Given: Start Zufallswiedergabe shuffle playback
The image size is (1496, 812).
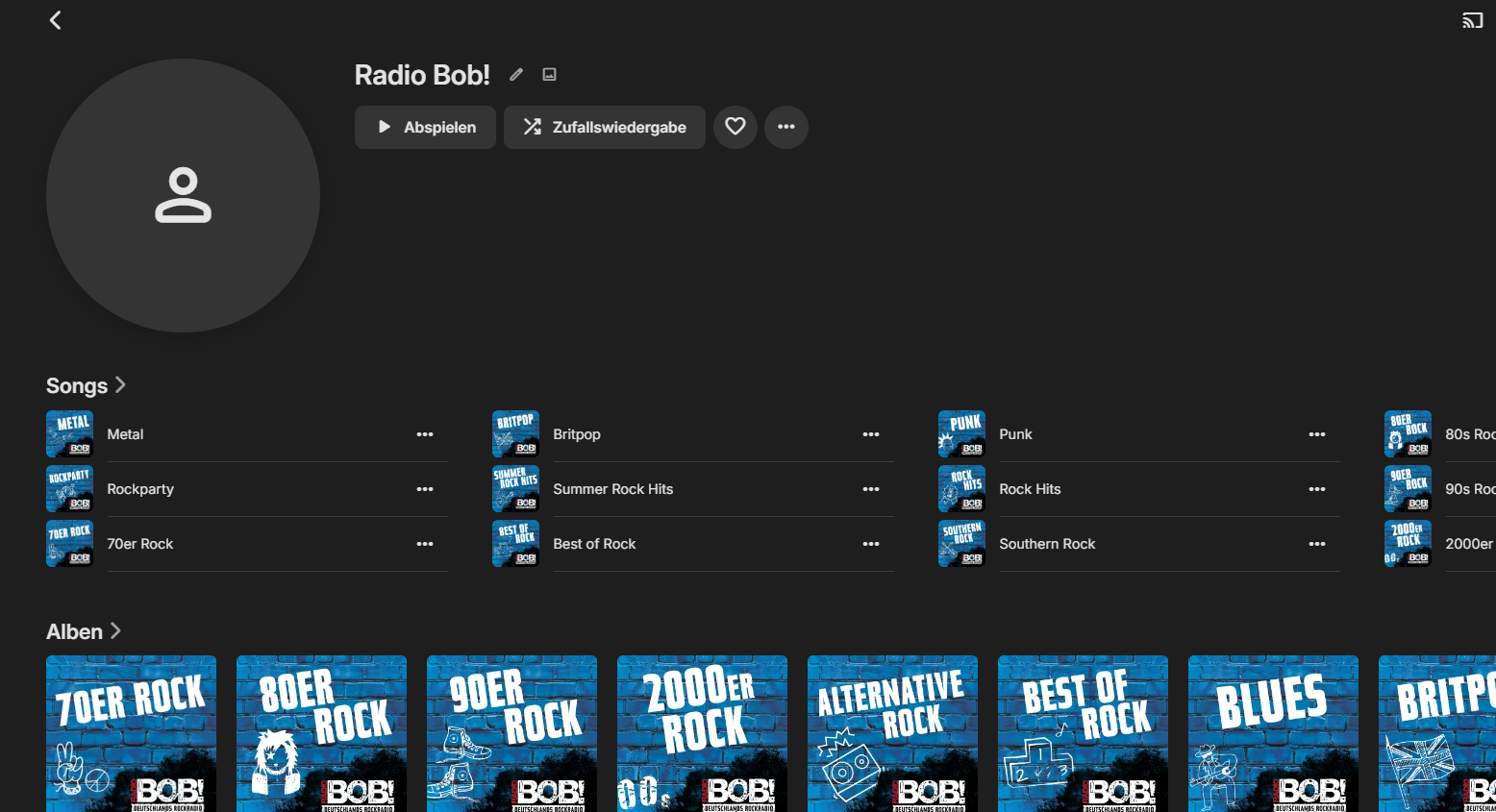Looking at the screenshot, I should pos(604,127).
